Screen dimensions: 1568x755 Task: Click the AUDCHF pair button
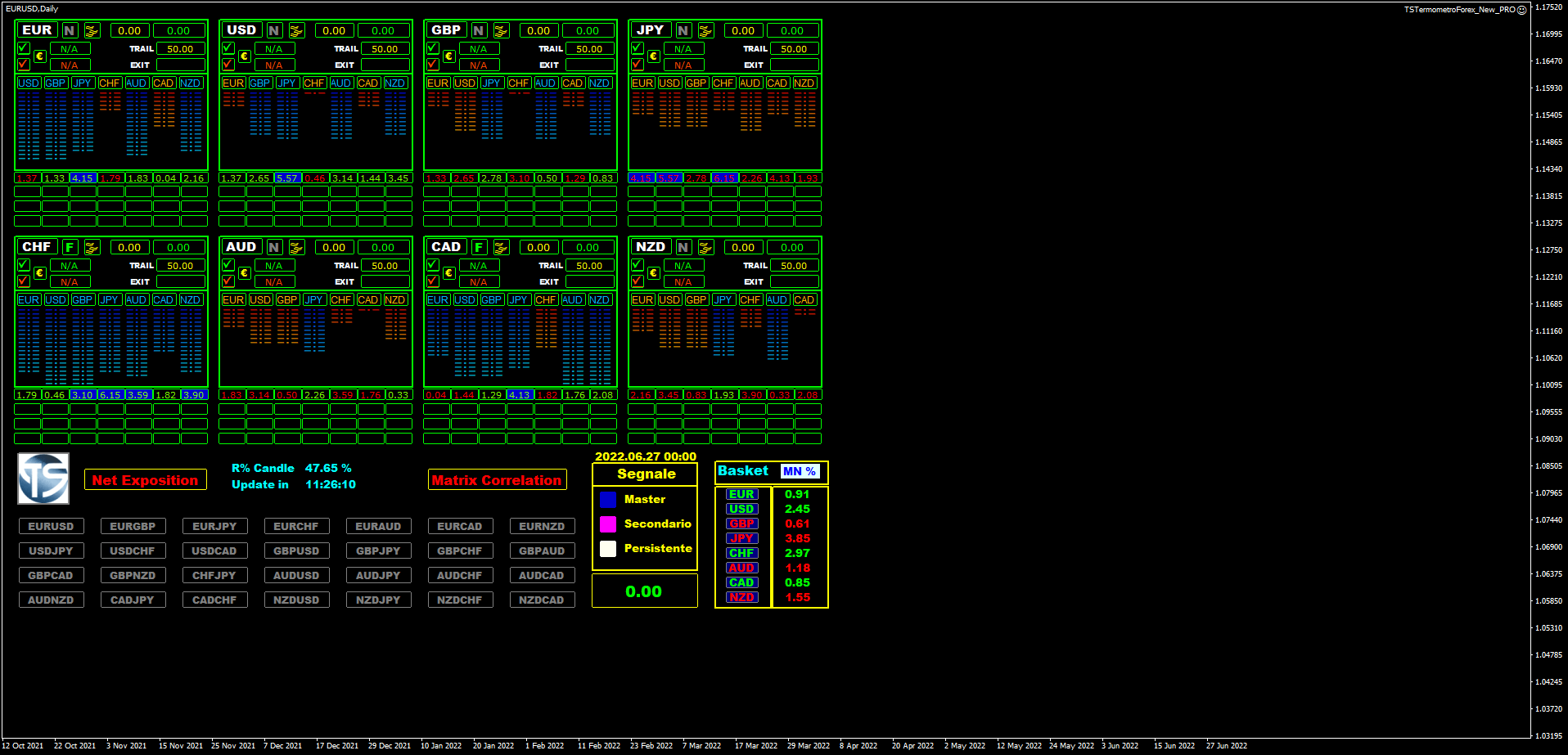tap(460, 575)
